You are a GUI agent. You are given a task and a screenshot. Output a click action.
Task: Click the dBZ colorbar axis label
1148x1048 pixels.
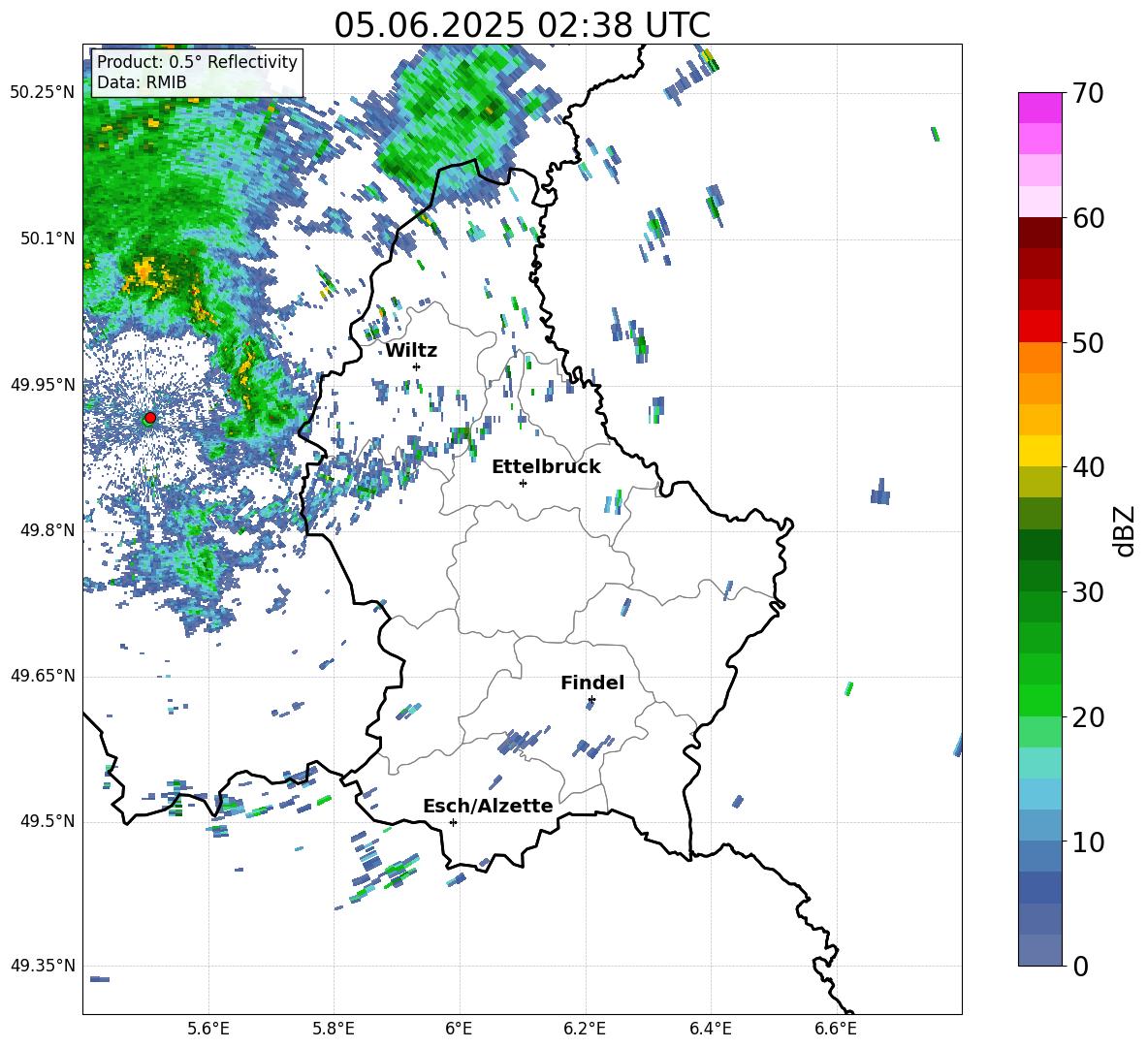click(1123, 530)
